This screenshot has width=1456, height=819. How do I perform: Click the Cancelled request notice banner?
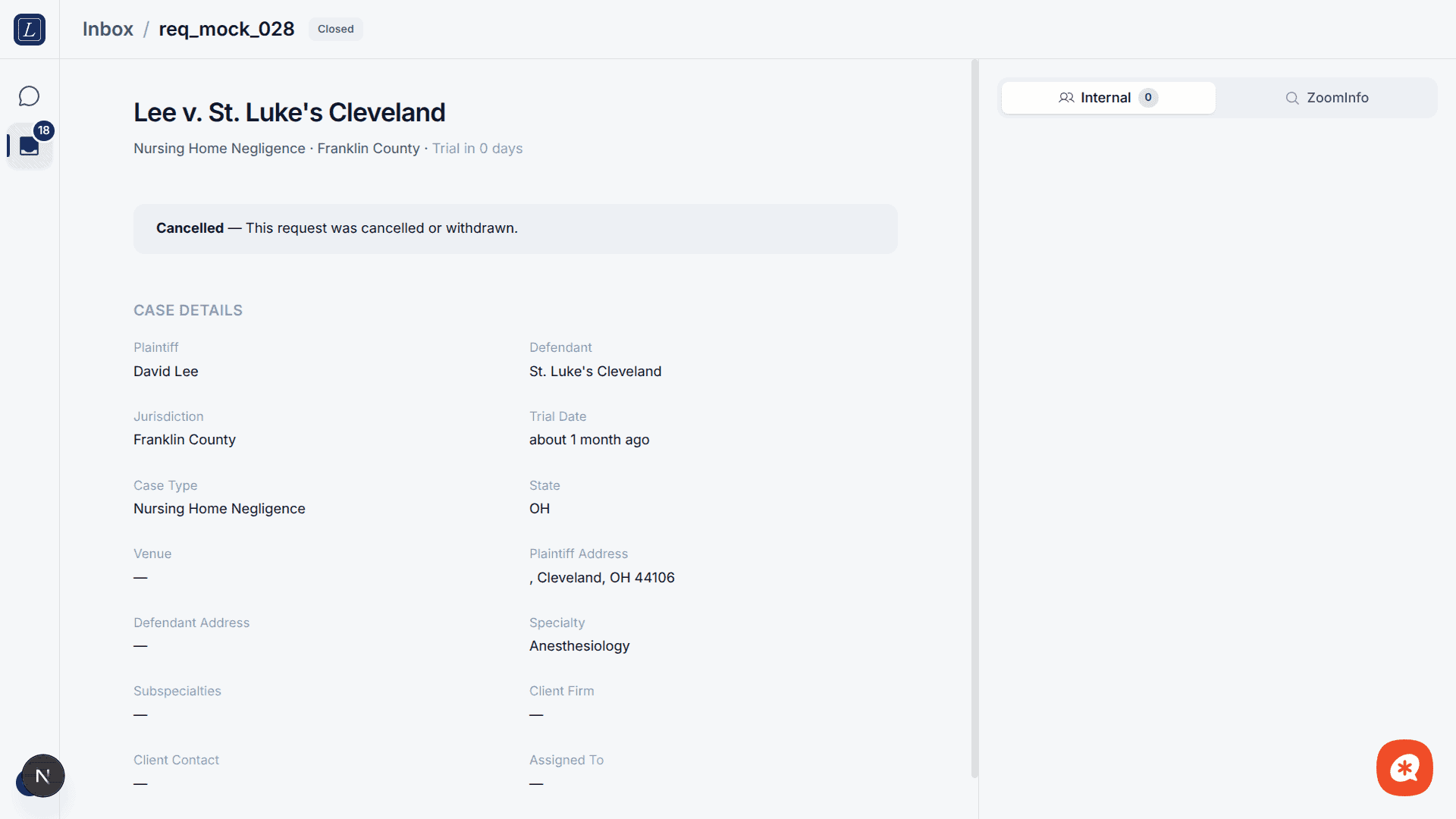coord(515,228)
